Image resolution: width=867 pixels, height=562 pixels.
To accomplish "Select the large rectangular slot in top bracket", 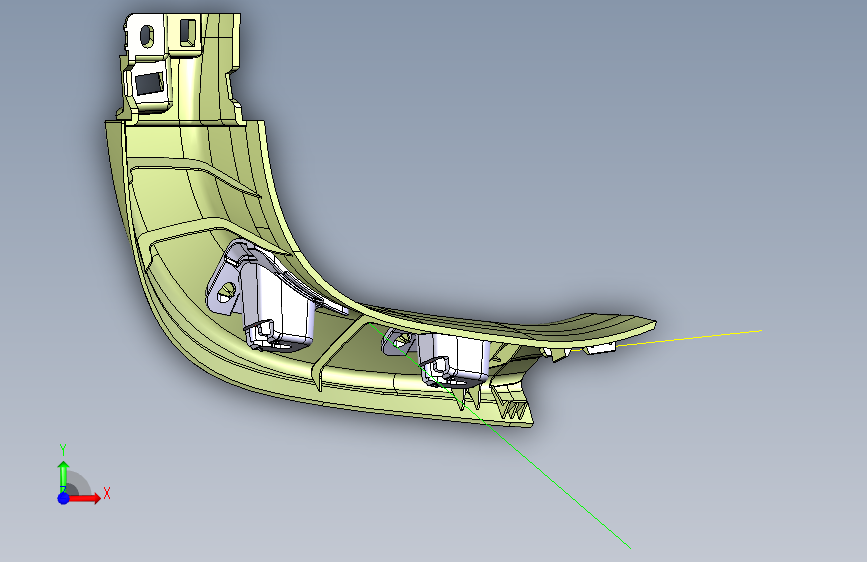I will (149, 84).
